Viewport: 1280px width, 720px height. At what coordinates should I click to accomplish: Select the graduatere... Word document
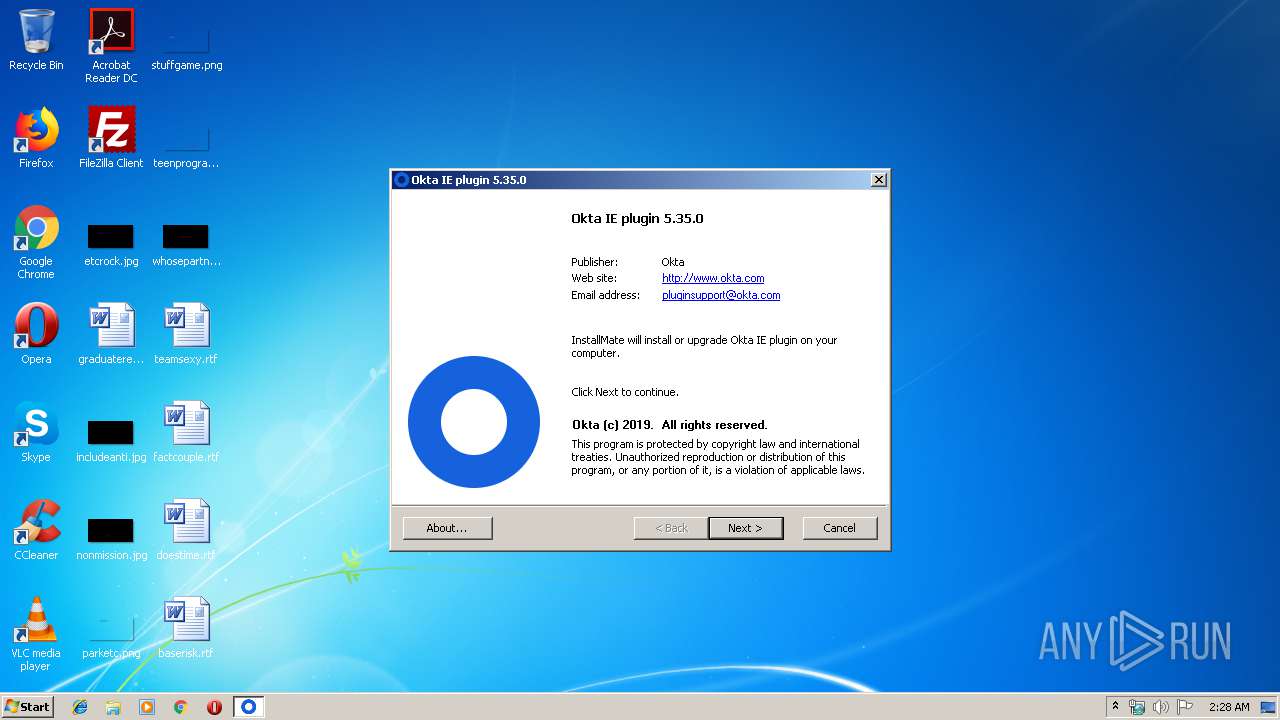pyautogui.click(x=111, y=334)
